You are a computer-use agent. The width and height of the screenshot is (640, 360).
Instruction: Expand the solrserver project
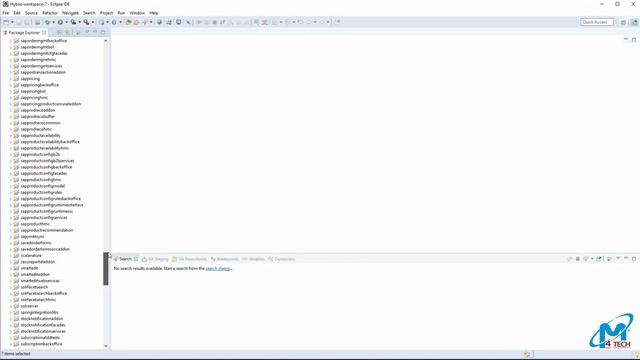11,306
